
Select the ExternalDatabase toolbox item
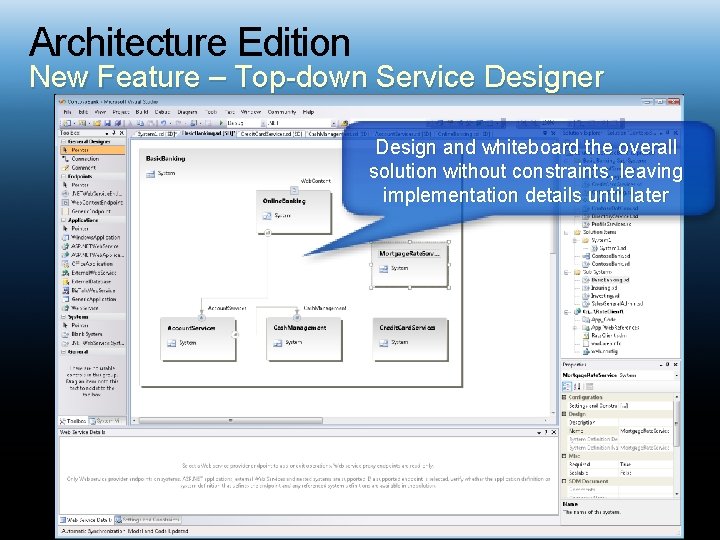92,281
